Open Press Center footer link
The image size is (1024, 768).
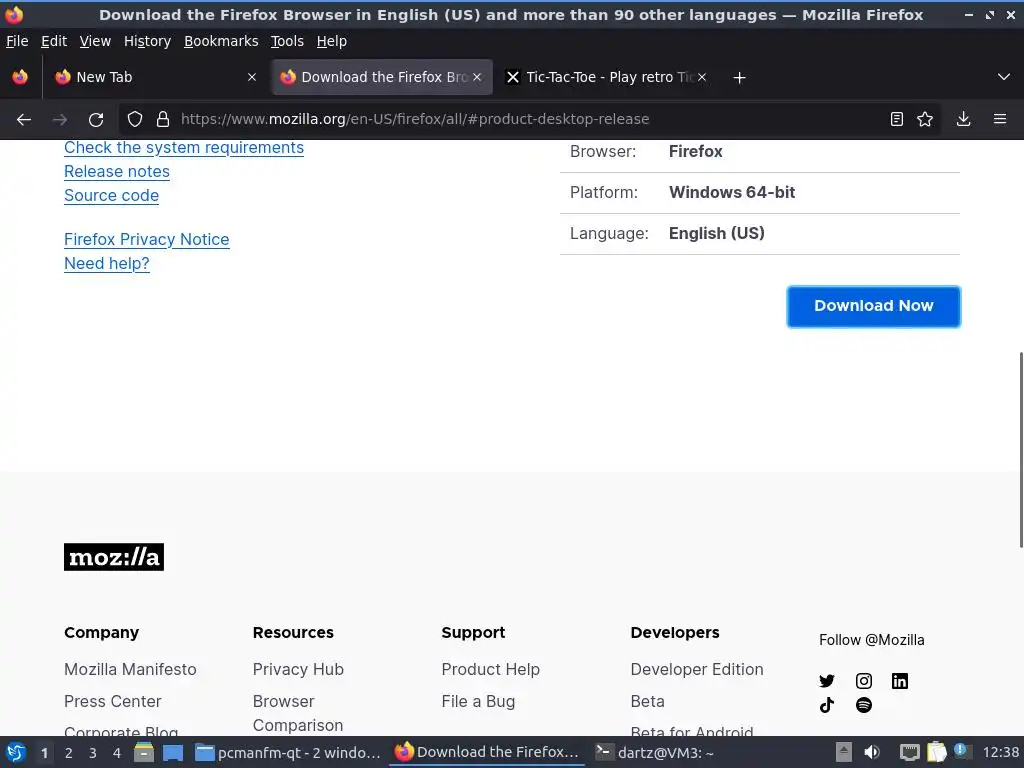(x=112, y=701)
